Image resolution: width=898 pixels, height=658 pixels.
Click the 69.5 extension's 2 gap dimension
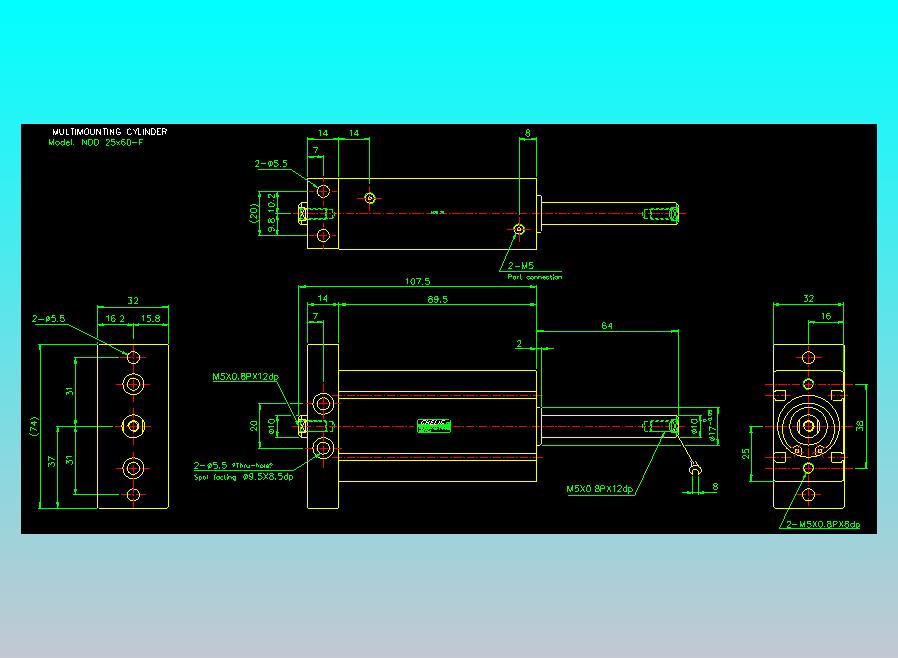[x=519, y=344]
